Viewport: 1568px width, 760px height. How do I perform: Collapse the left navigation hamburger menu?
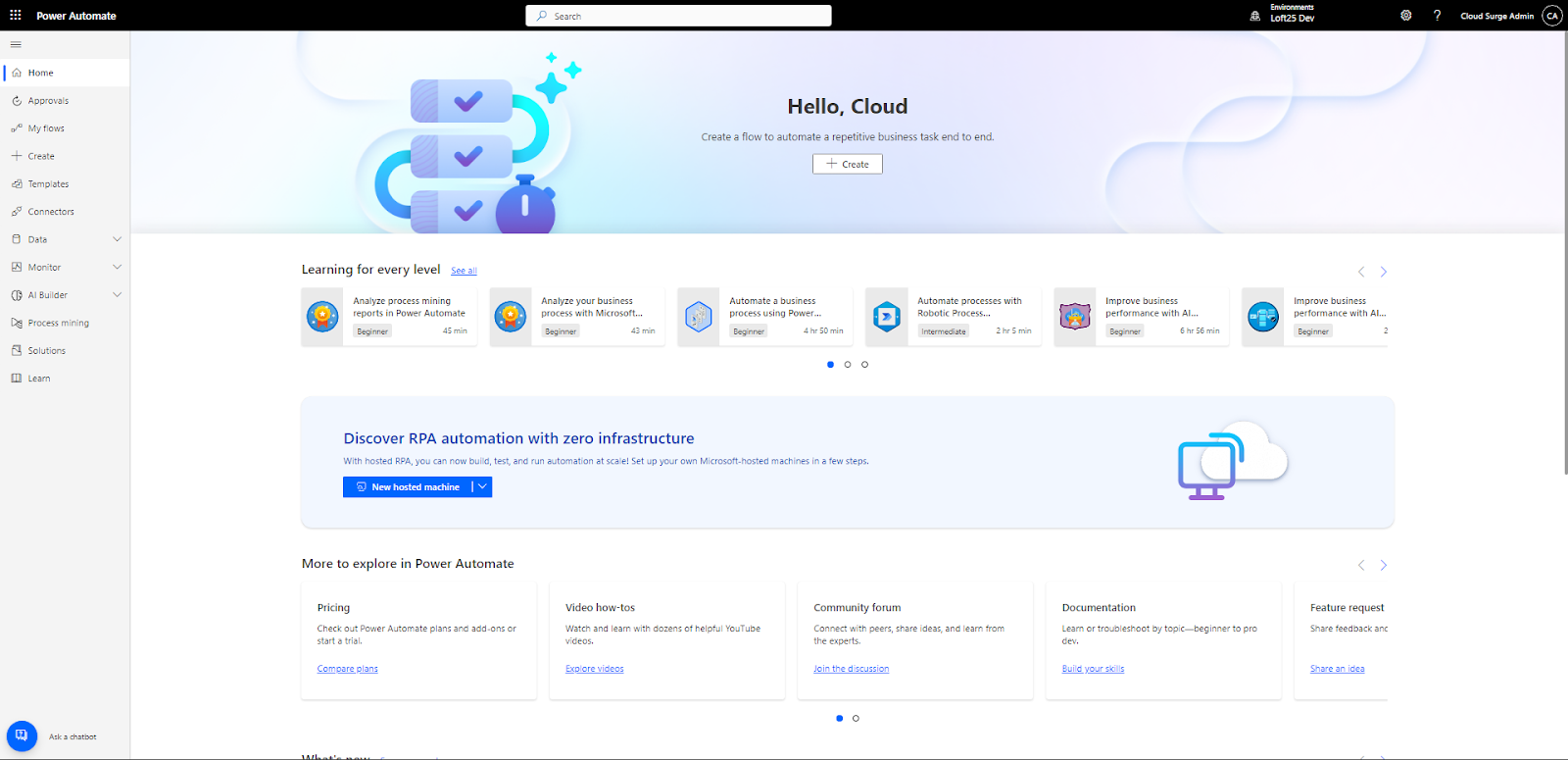tap(16, 44)
